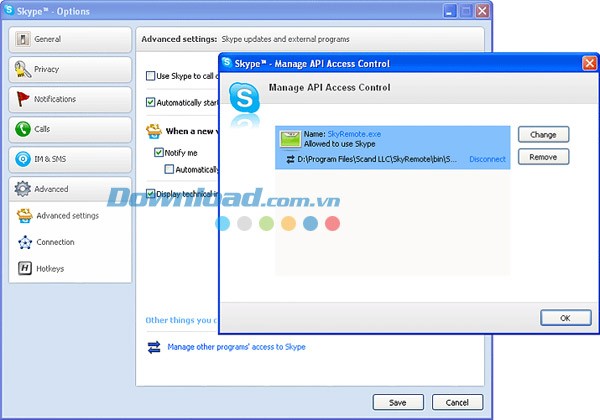Screen dimensions: 600x420
Task: Enable 'Use Skype to call' checkbox
Action: pyautogui.click(x=151, y=76)
